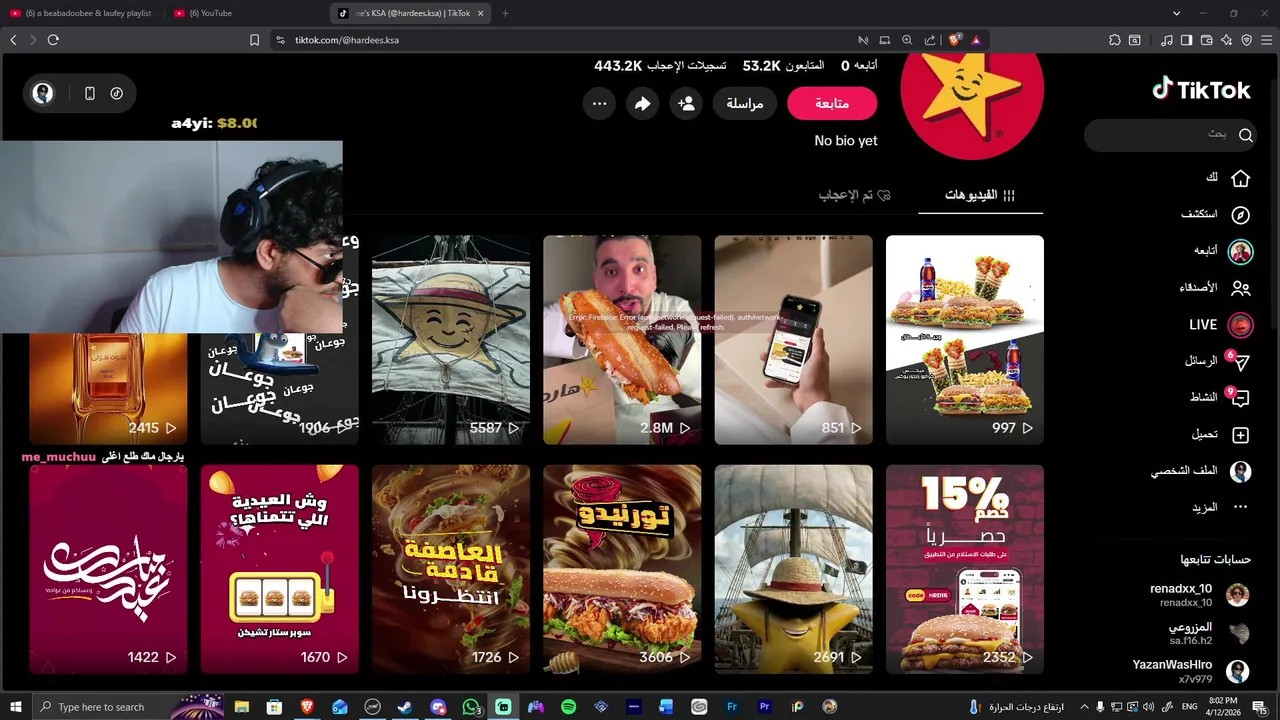Click the add-friend person icon
1280x720 pixels.
(x=686, y=103)
